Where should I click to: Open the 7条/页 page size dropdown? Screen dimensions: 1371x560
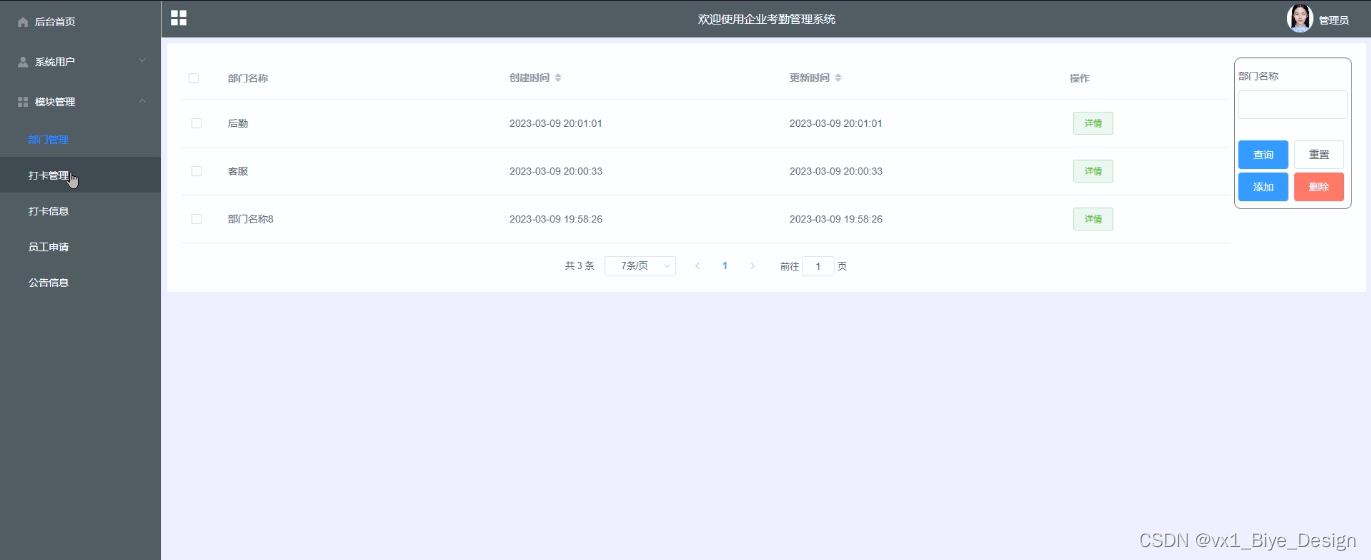640,266
